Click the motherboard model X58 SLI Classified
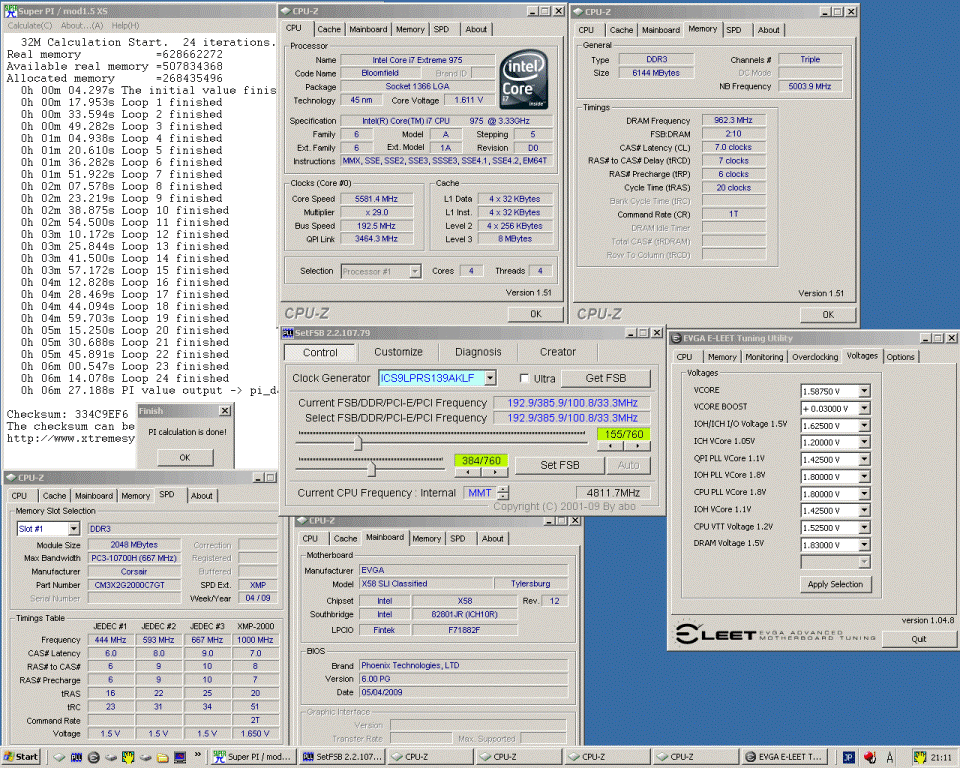This screenshot has width=960, height=768. [426, 584]
